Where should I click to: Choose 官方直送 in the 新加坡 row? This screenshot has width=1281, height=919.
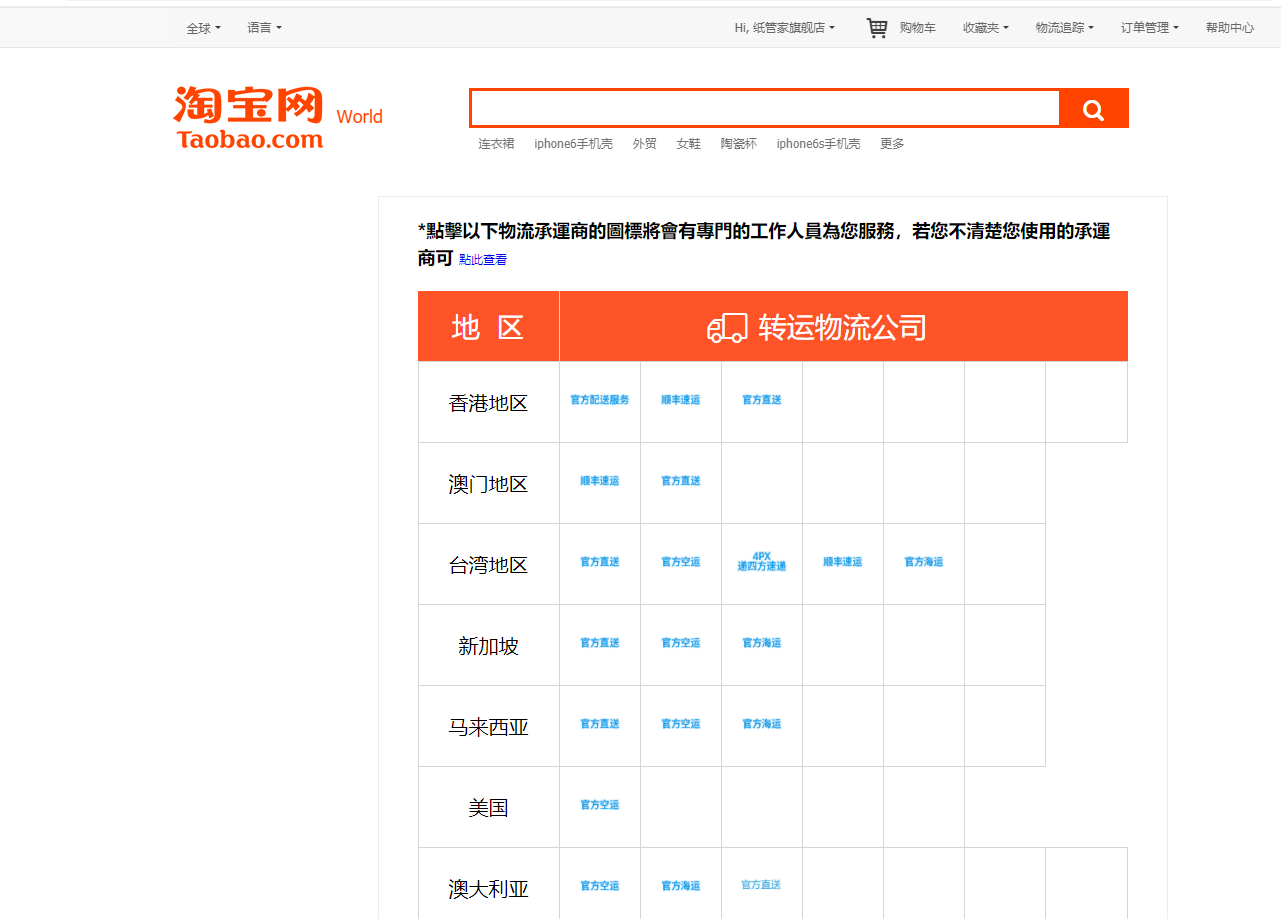tap(600, 643)
